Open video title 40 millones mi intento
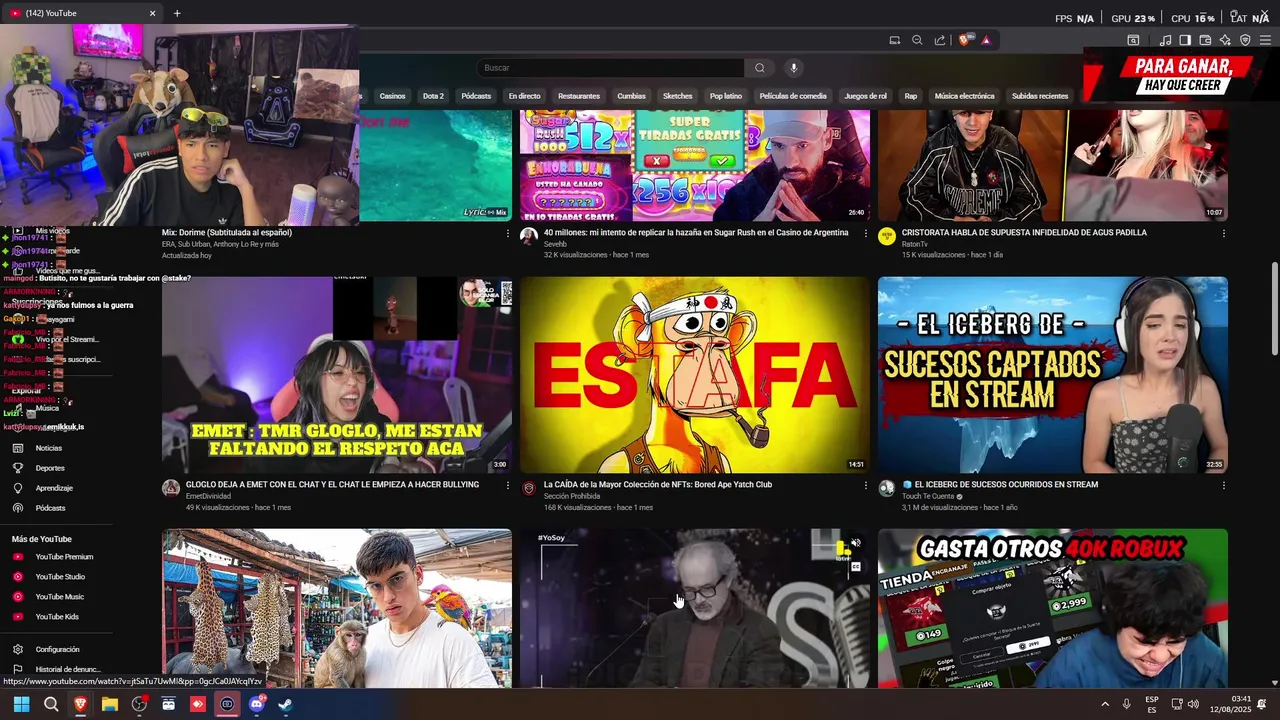The image size is (1280, 720). pos(696,233)
